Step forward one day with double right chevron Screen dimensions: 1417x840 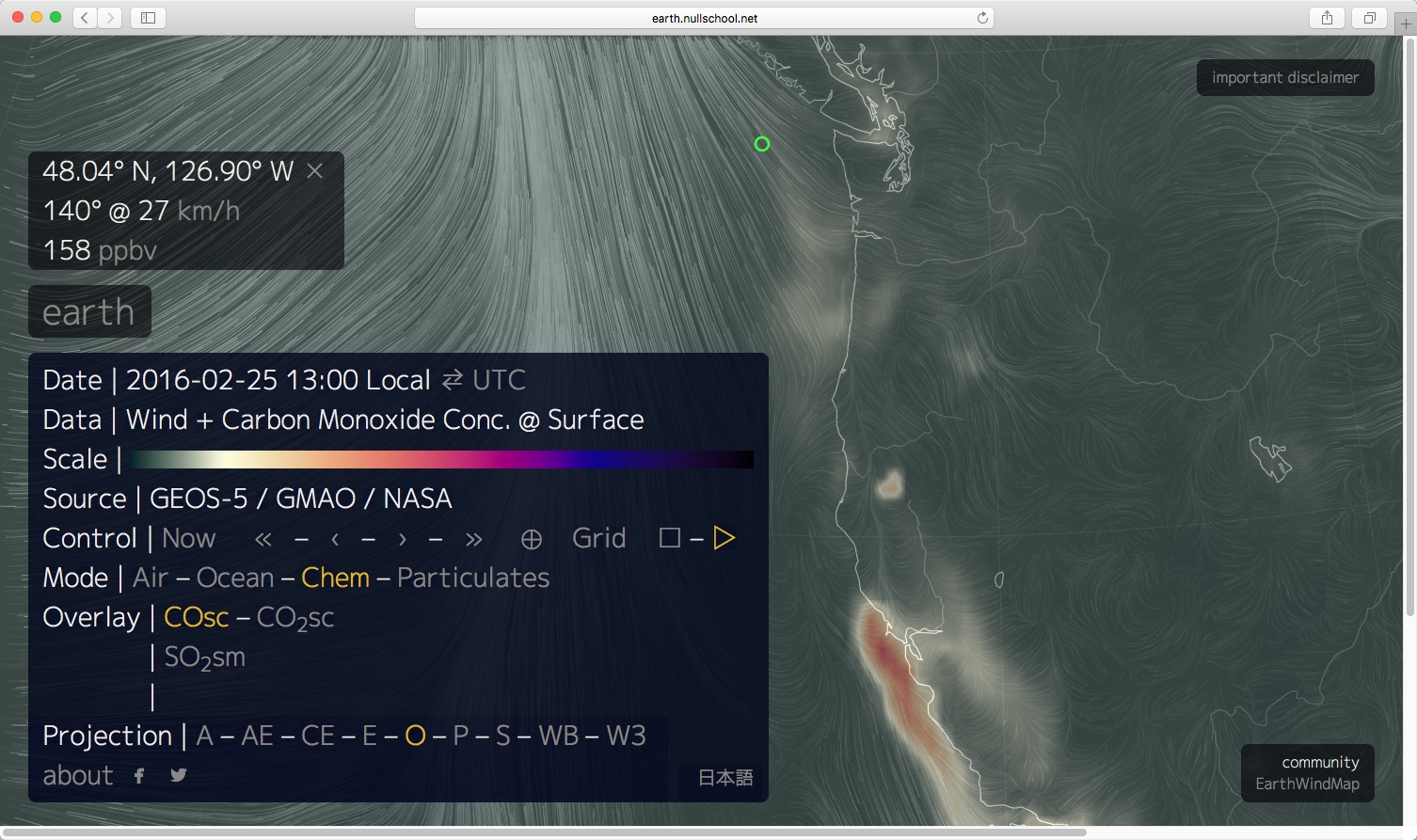pyautogui.click(x=473, y=539)
